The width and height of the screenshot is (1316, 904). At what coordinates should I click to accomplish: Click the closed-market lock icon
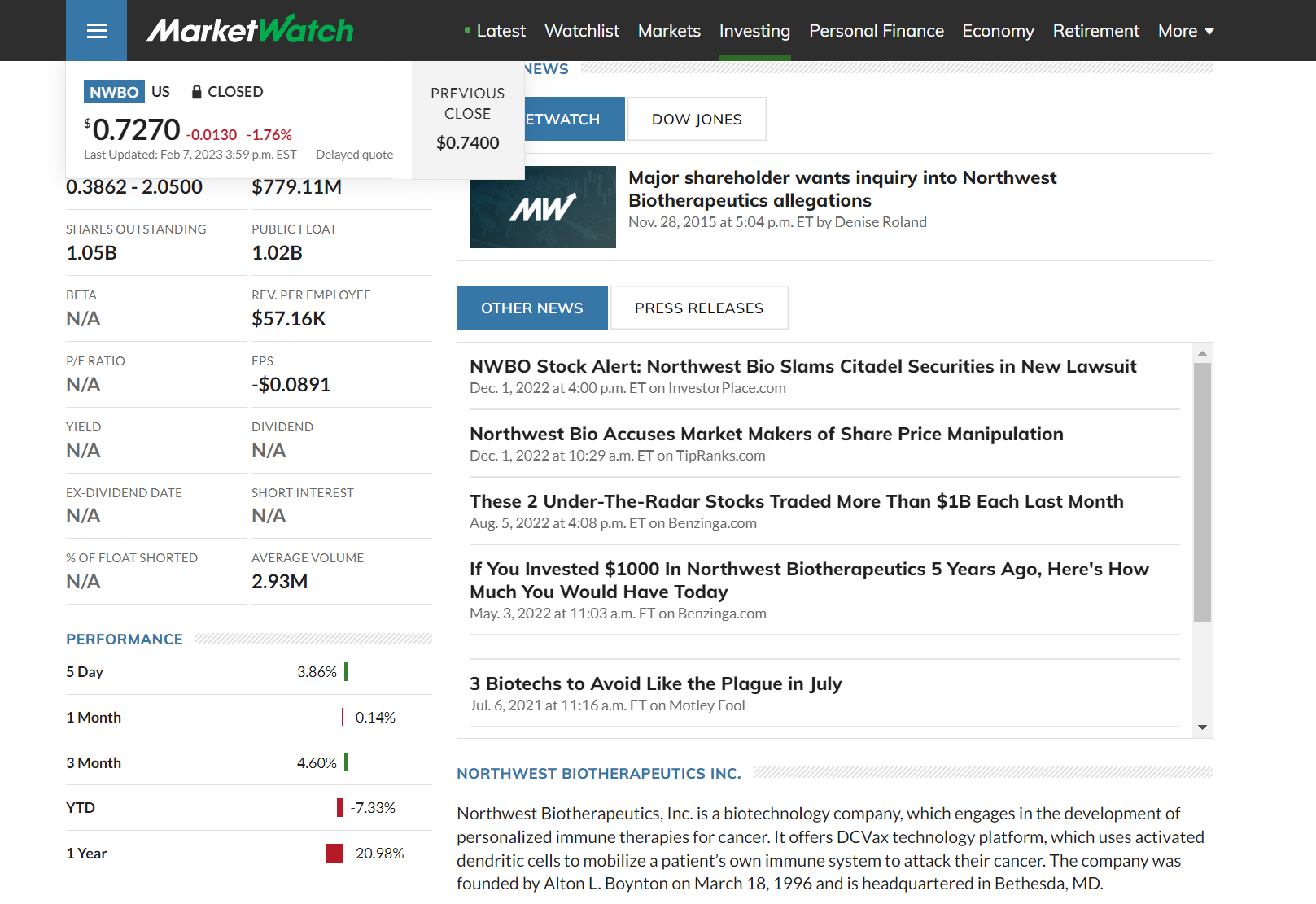tap(196, 92)
